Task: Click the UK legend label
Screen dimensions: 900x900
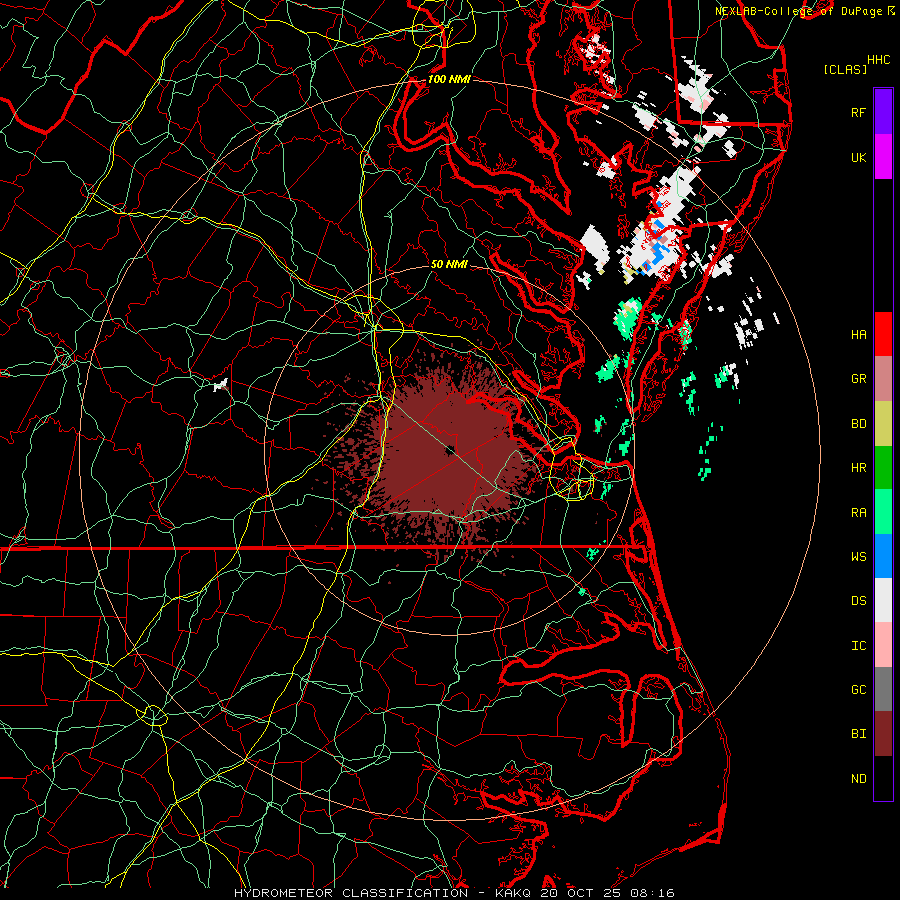Action: (x=858, y=157)
